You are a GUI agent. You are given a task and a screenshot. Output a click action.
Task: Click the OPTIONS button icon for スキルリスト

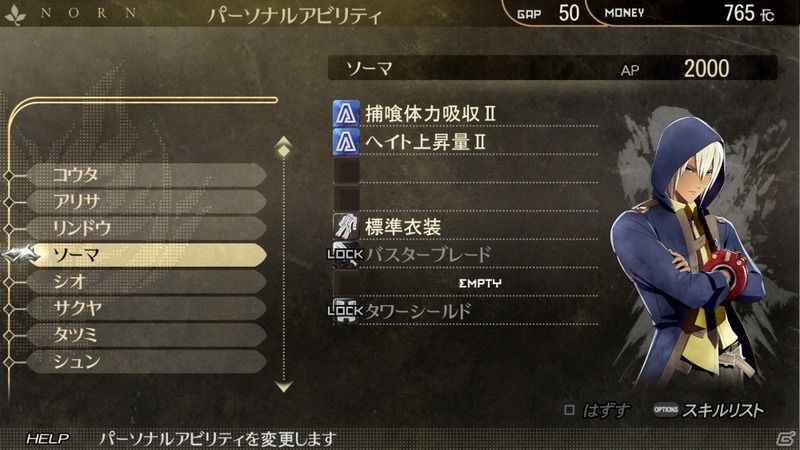pyautogui.click(x=666, y=410)
